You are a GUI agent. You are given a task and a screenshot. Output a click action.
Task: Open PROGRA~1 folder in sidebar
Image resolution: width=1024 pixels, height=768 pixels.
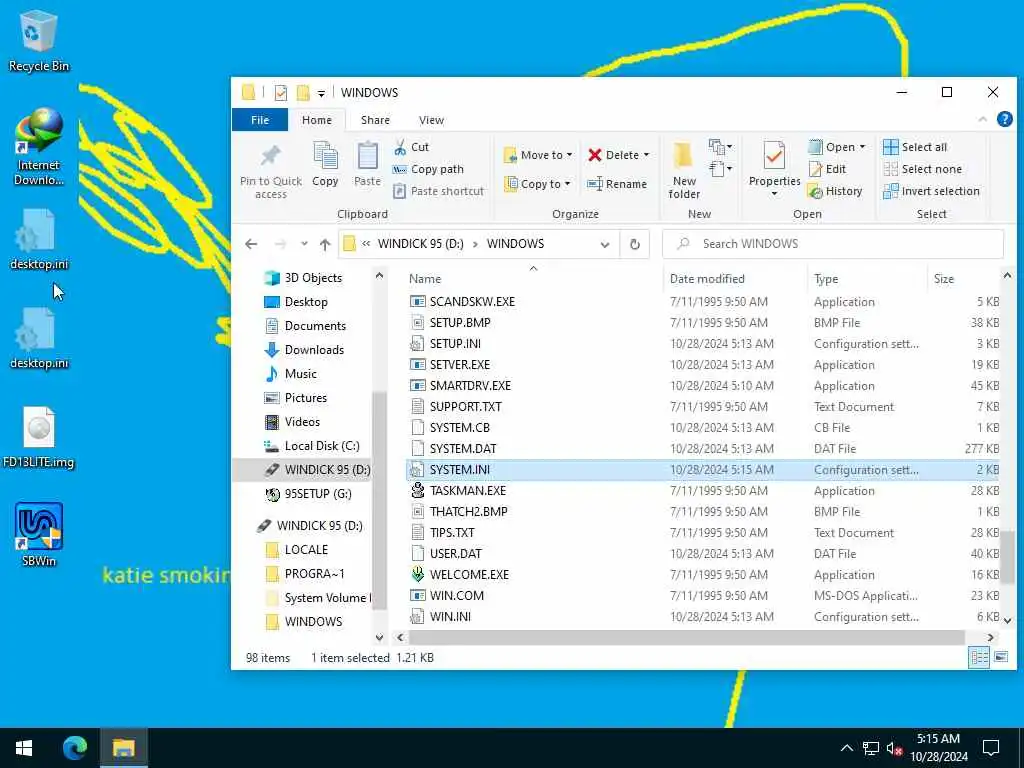pos(306,574)
